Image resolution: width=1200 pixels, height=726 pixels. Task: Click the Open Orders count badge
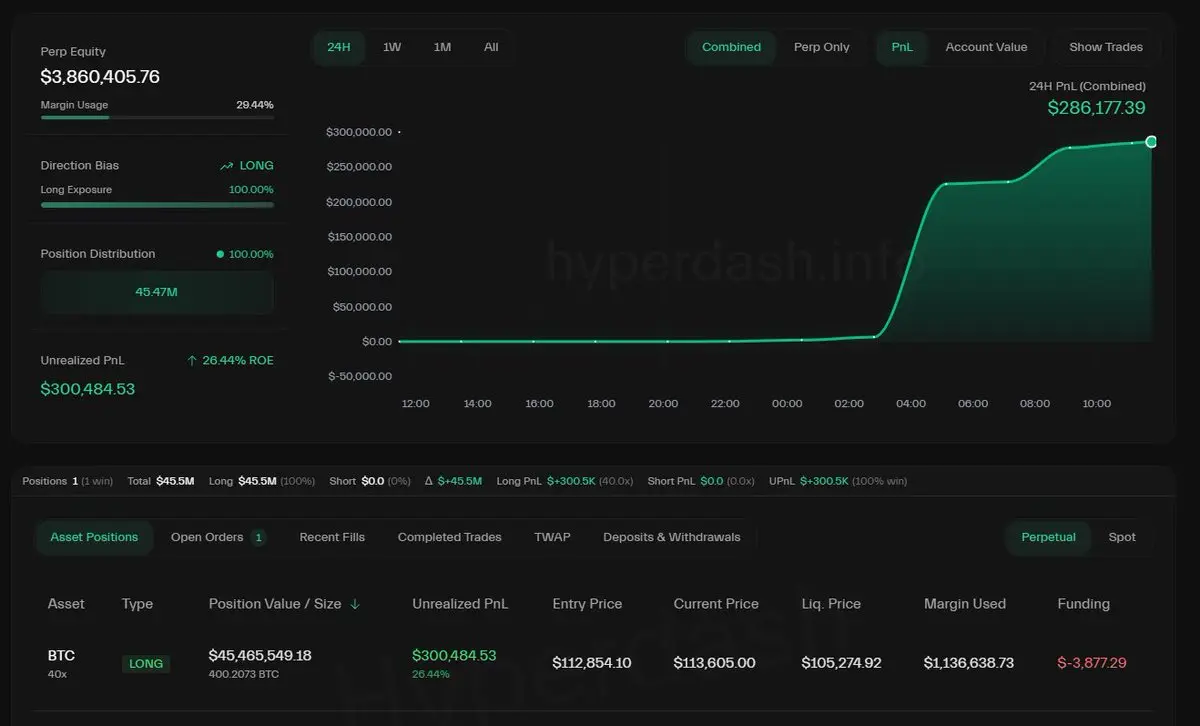259,537
